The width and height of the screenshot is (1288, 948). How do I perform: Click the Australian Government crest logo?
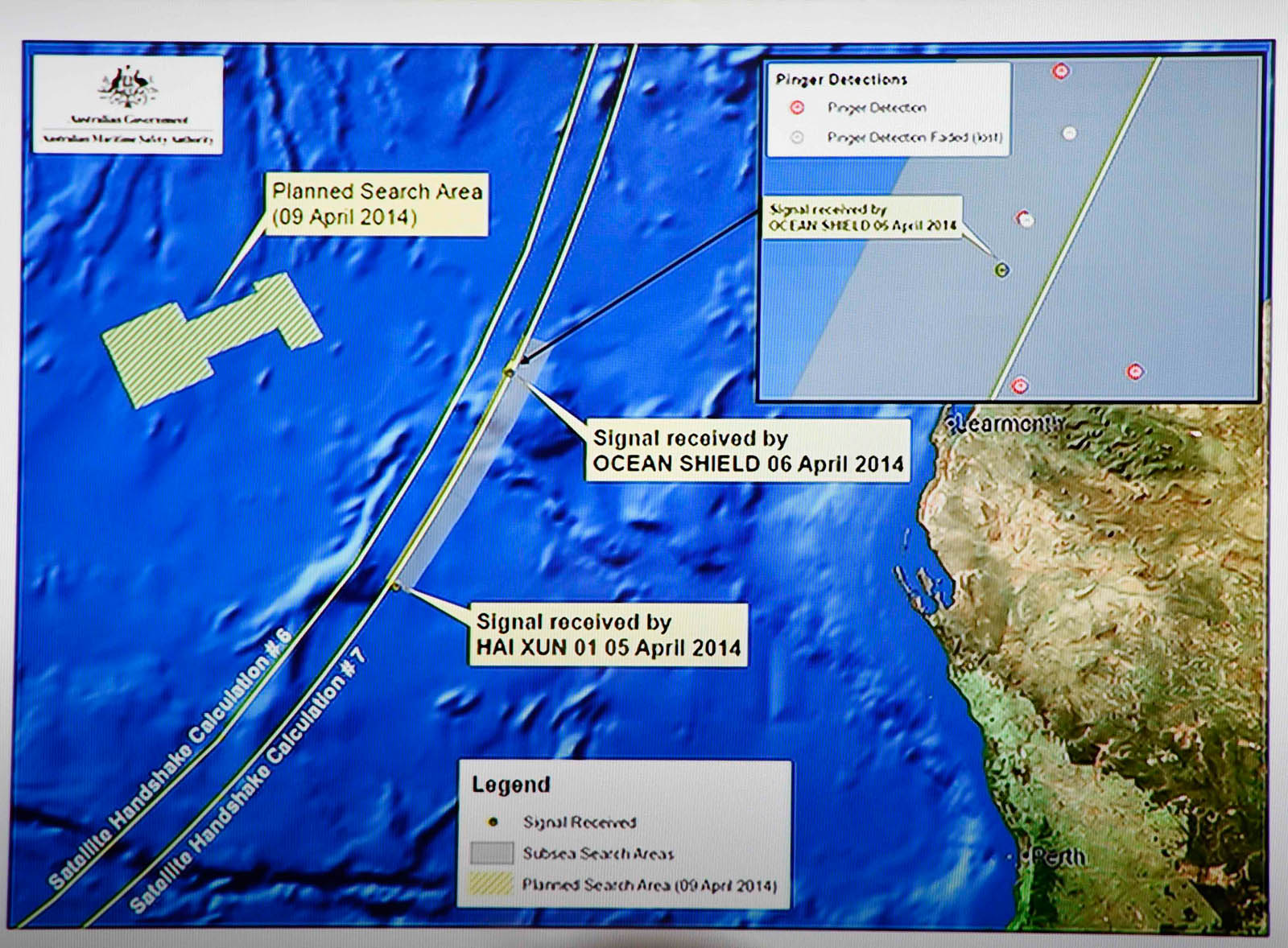(127, 87)
